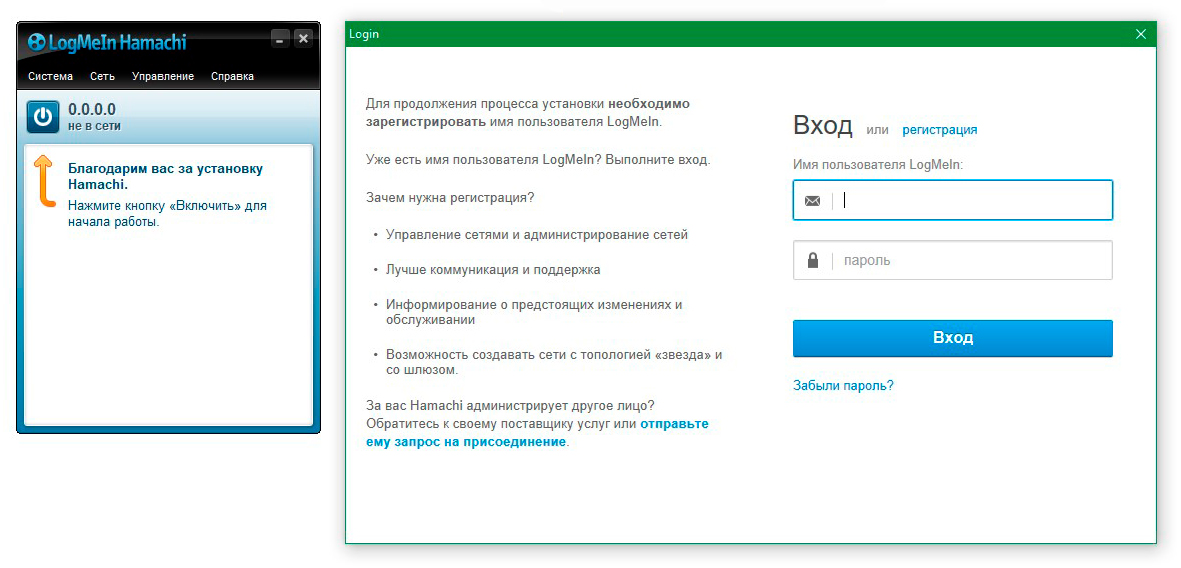
Task: Open the Система menu in Hamachi
Action: click(x=50, y=76)
